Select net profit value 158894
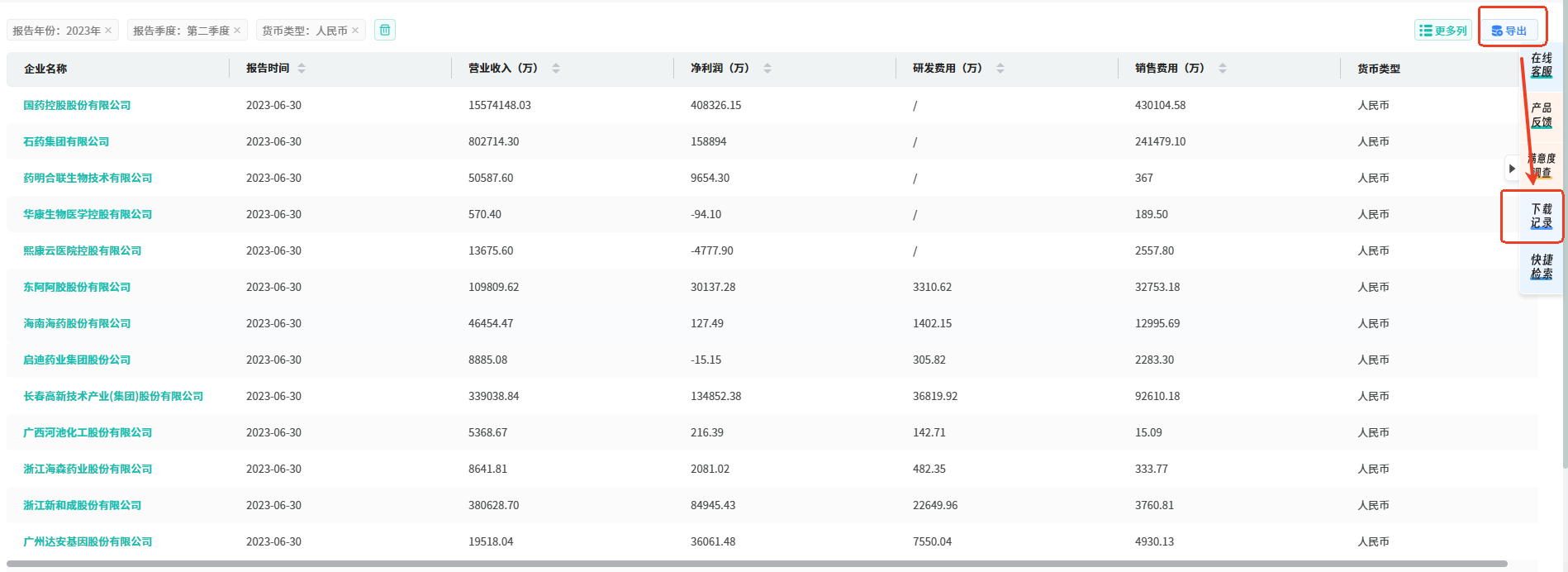This screenshot has width=1568, height=572. (x=709, y=141)
